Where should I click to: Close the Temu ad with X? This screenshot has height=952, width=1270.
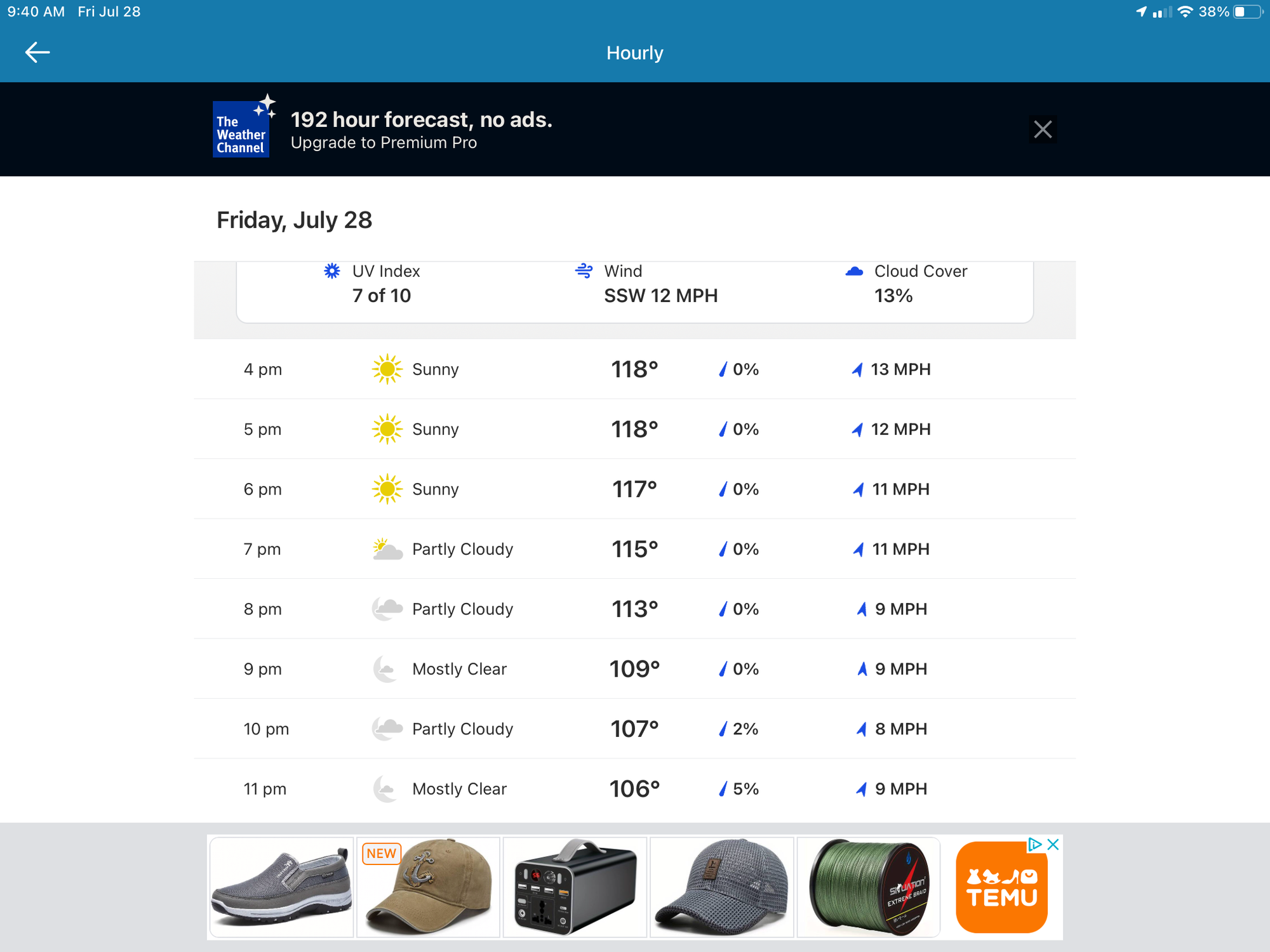click(x=1053, y=844)
